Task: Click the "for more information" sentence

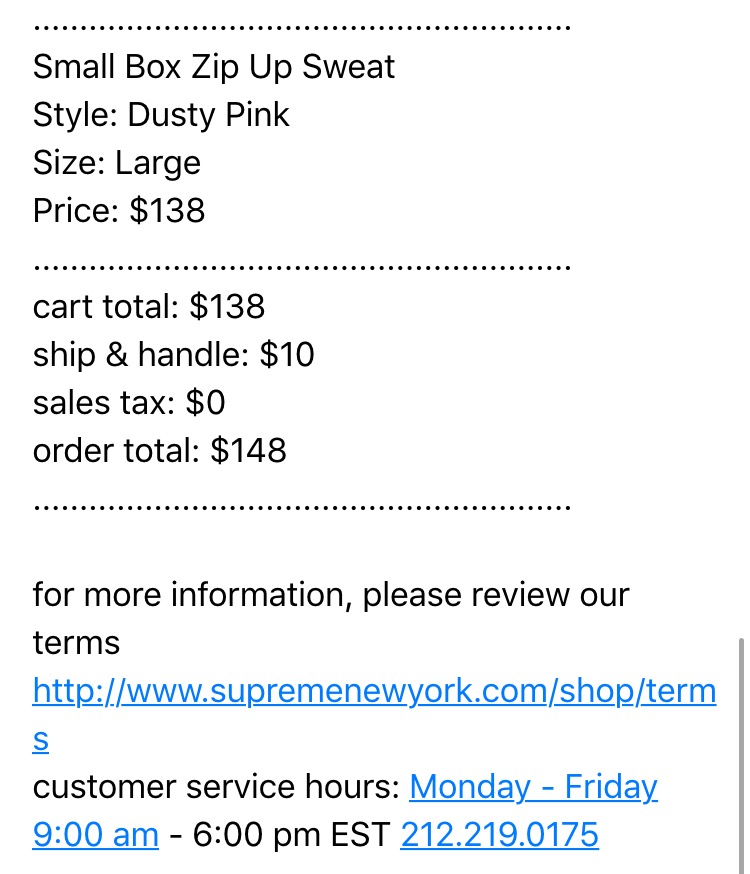Action: (331, 595)
